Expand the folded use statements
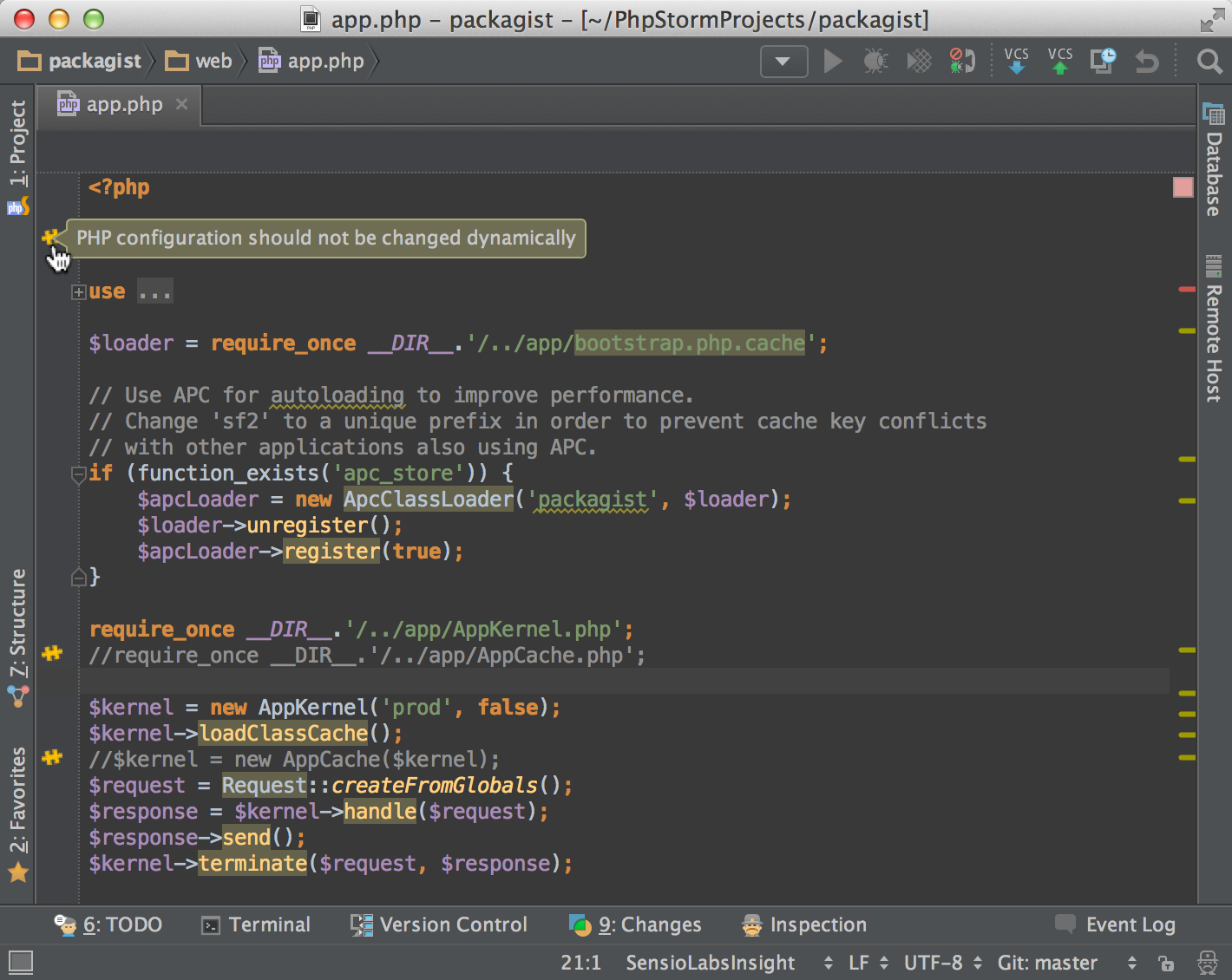Screen dimensions: 1232x980 (x=78, y=292)
